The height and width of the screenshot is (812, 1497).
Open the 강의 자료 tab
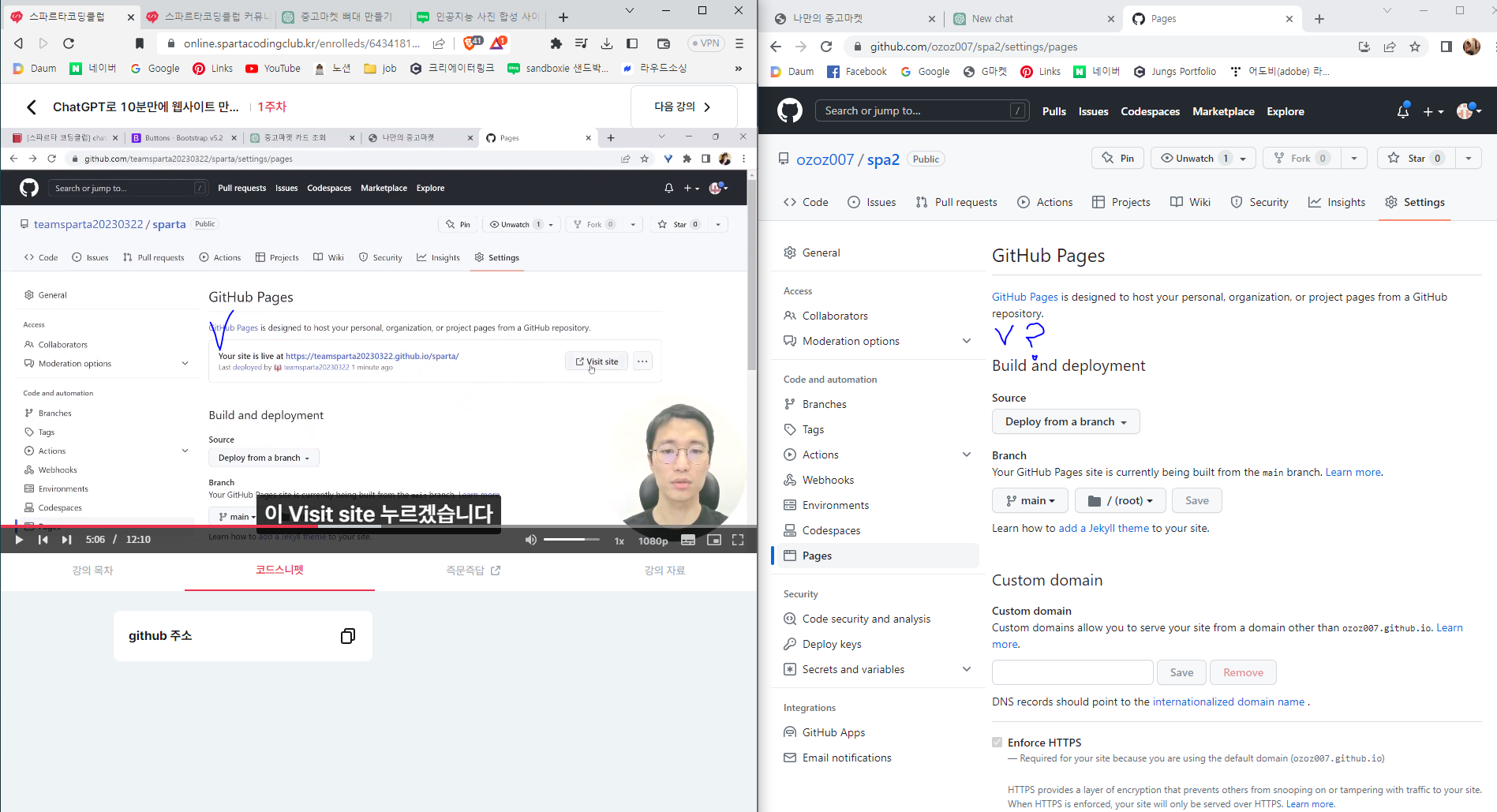pyautogui.click(x=664, y=571)
